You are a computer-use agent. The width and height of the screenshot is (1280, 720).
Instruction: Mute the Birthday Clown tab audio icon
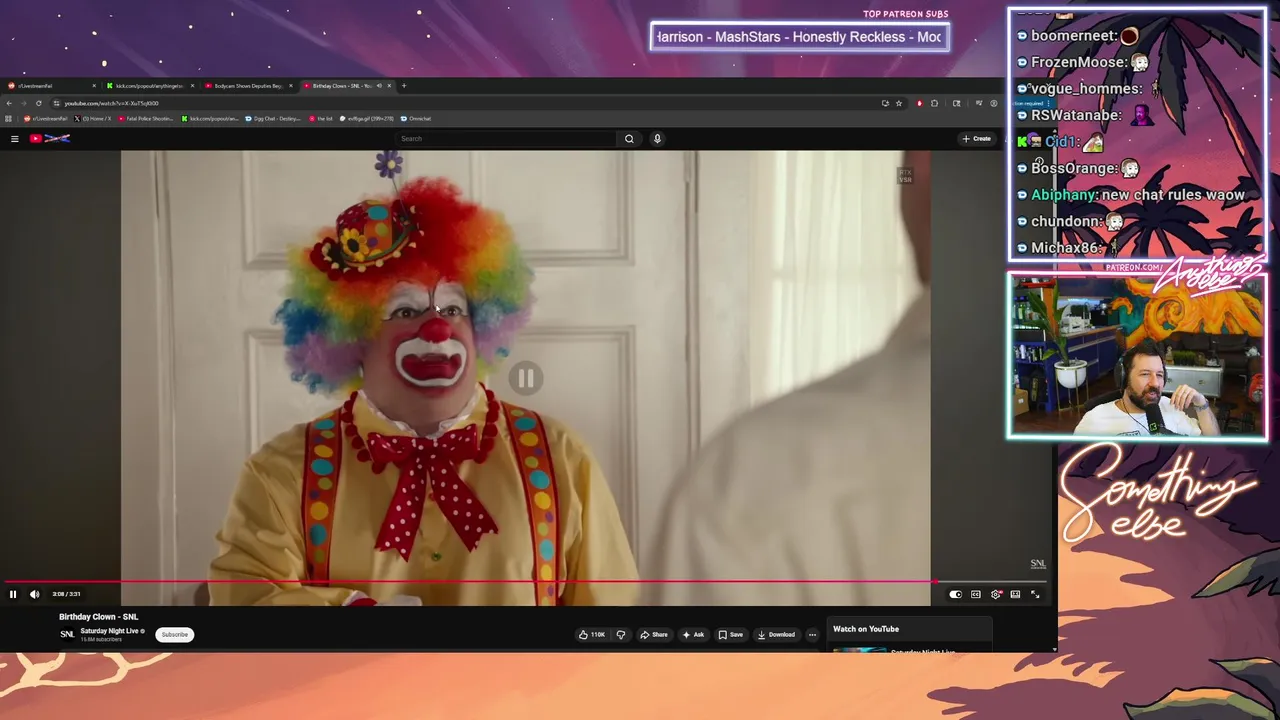coord(379,86)
